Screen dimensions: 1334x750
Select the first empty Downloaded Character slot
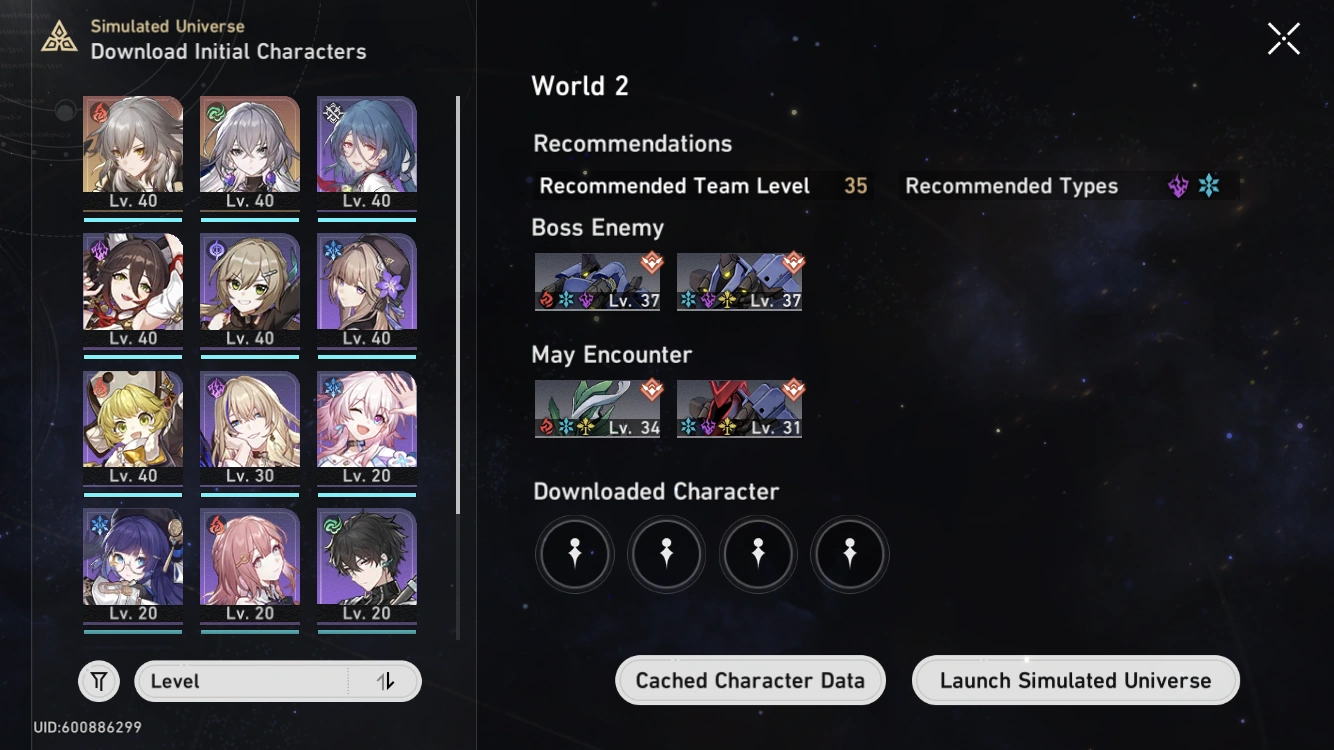[x=575, y=554]
